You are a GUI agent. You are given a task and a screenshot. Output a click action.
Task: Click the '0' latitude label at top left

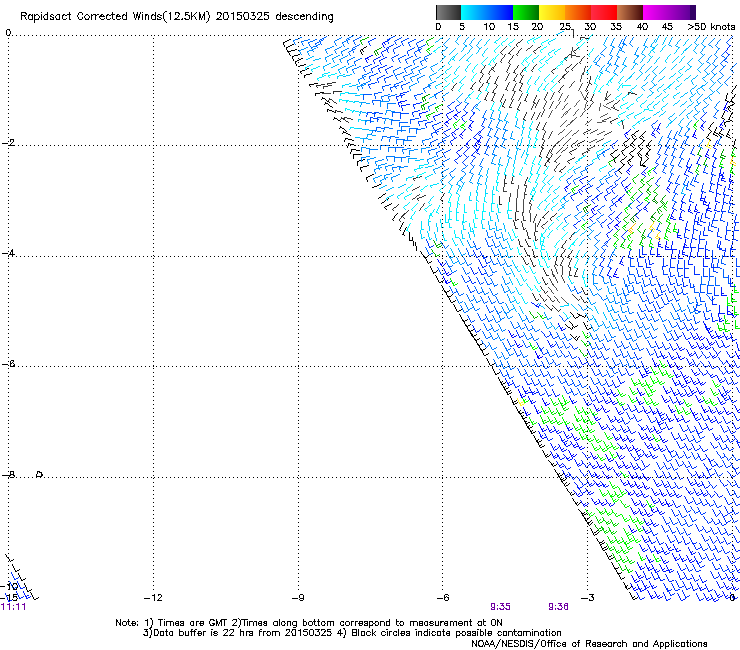coord(8,33)
